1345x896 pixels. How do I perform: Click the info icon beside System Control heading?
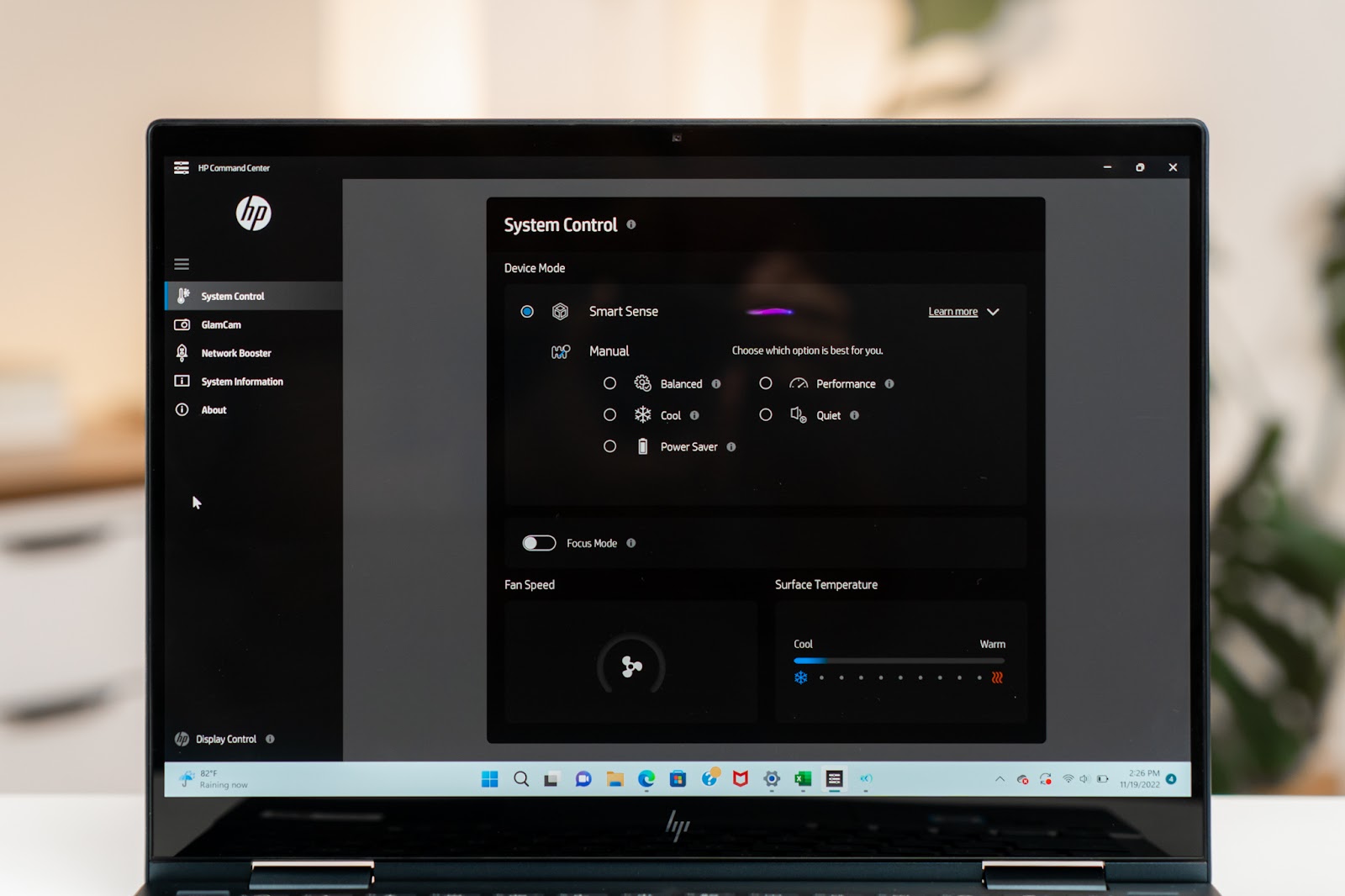[631, 224]
